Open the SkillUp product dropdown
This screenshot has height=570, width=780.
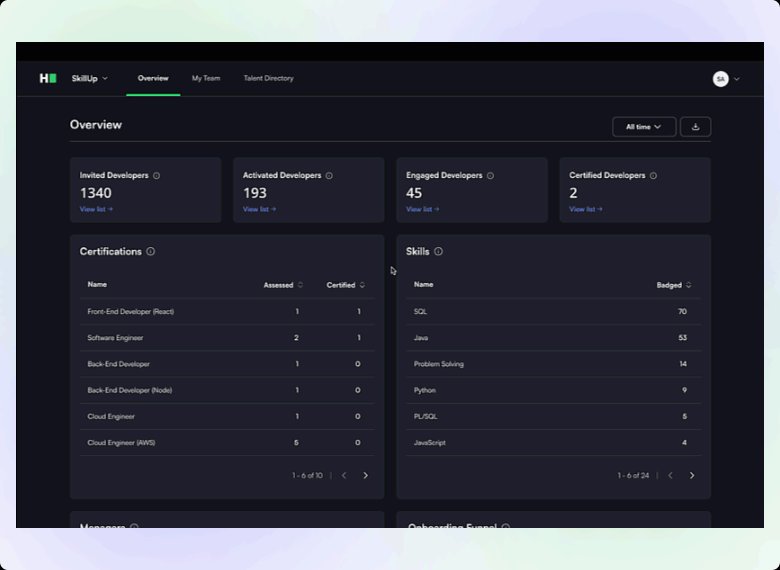click(90, 79)
